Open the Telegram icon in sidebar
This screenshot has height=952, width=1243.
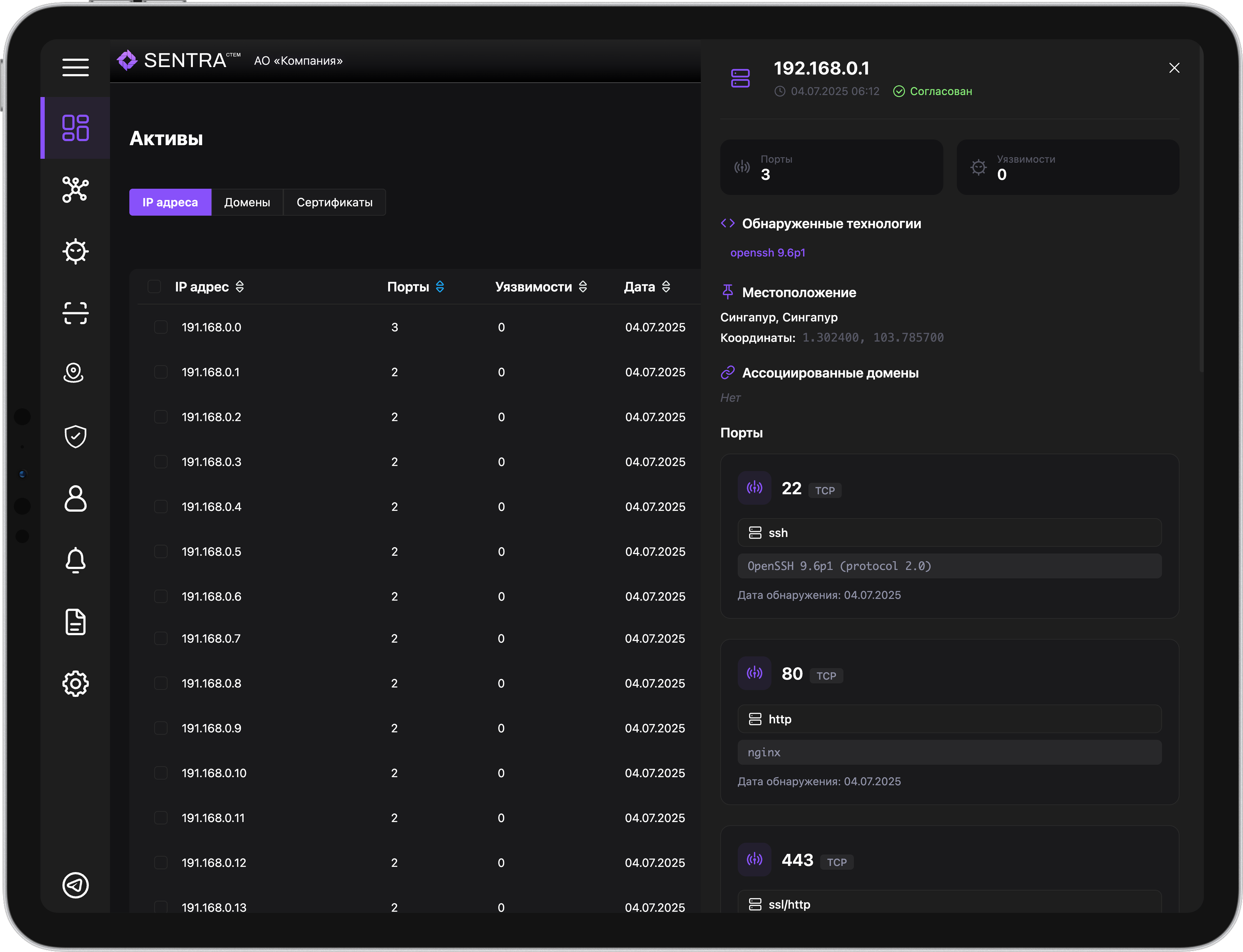[x=75, y=885]
